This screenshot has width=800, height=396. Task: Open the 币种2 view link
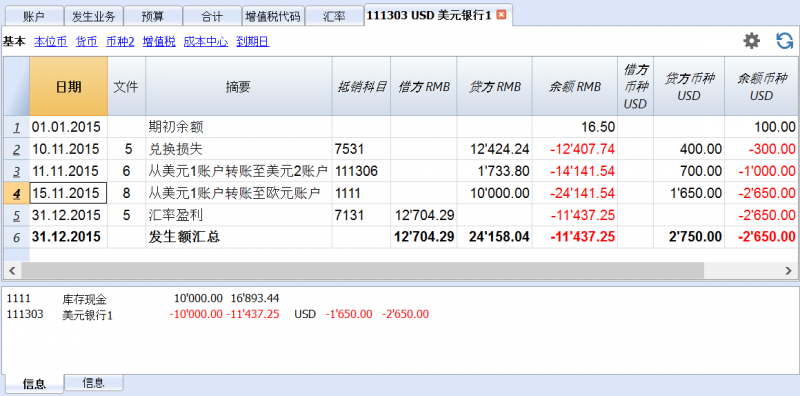click(120, 42)
